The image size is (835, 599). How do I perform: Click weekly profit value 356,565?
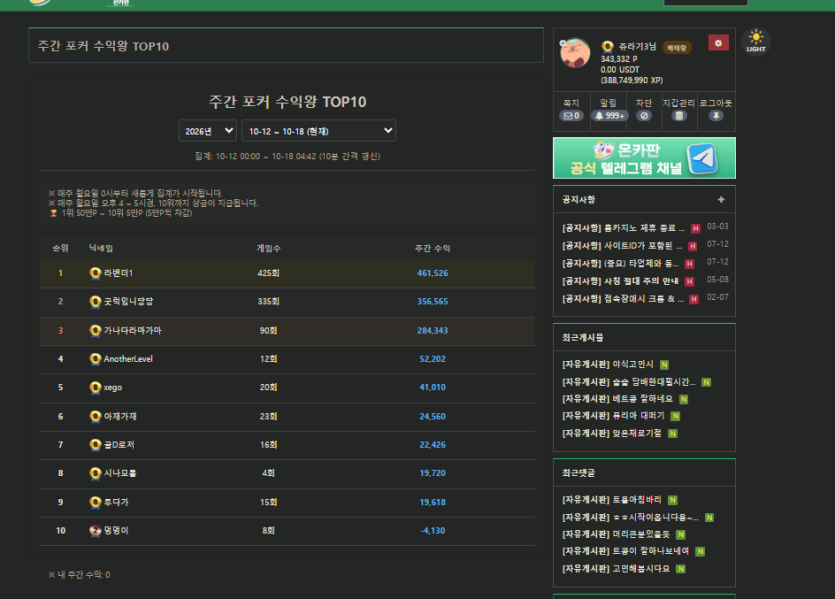coord(432,301)
